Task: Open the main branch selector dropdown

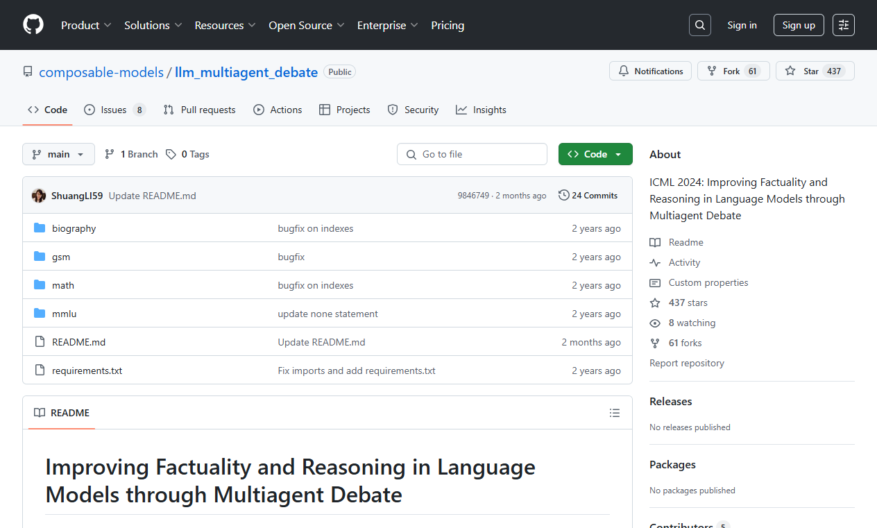Action: (58, 154)
